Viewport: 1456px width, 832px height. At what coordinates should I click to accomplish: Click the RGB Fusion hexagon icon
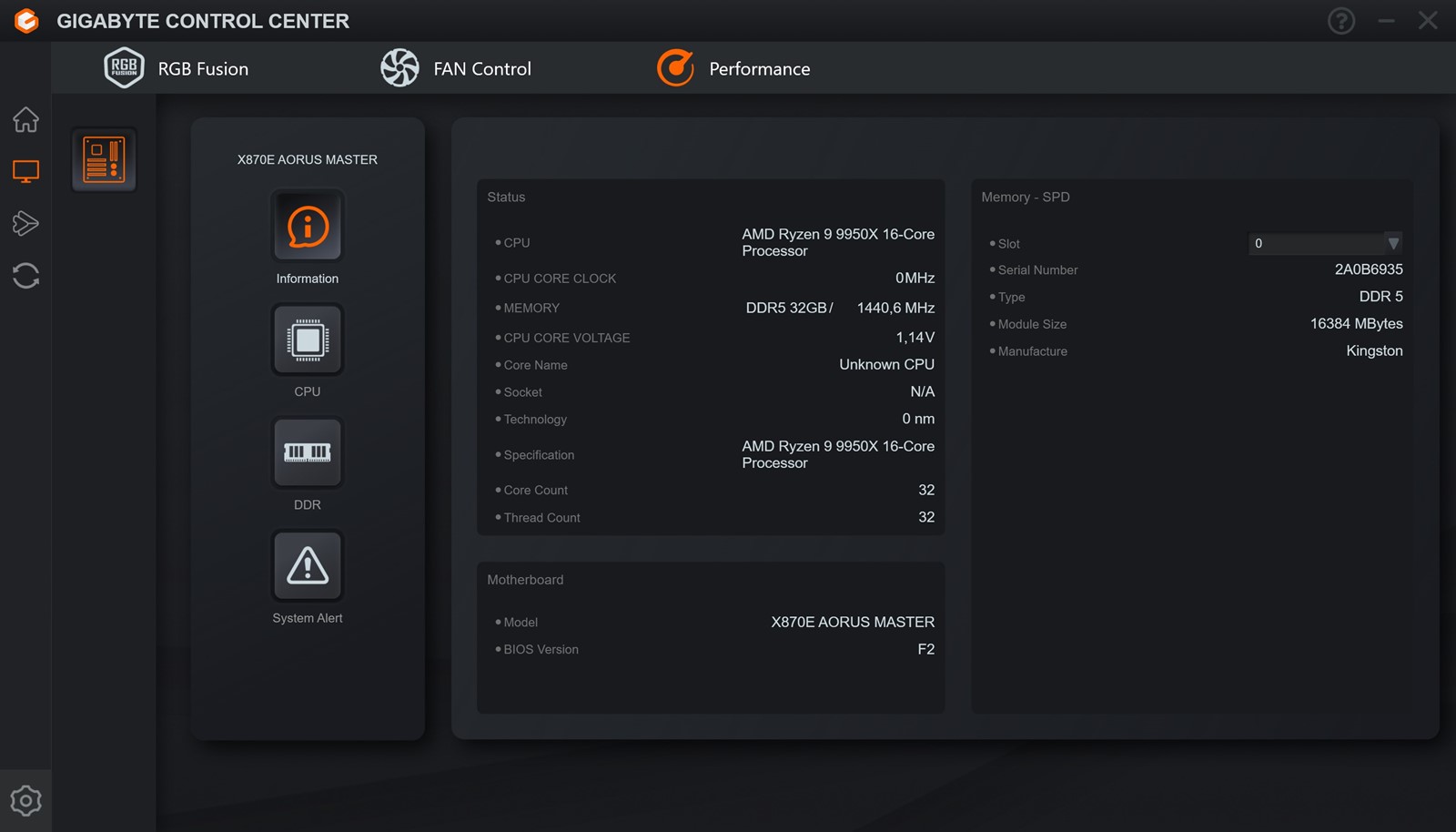(x=124, y=67)
